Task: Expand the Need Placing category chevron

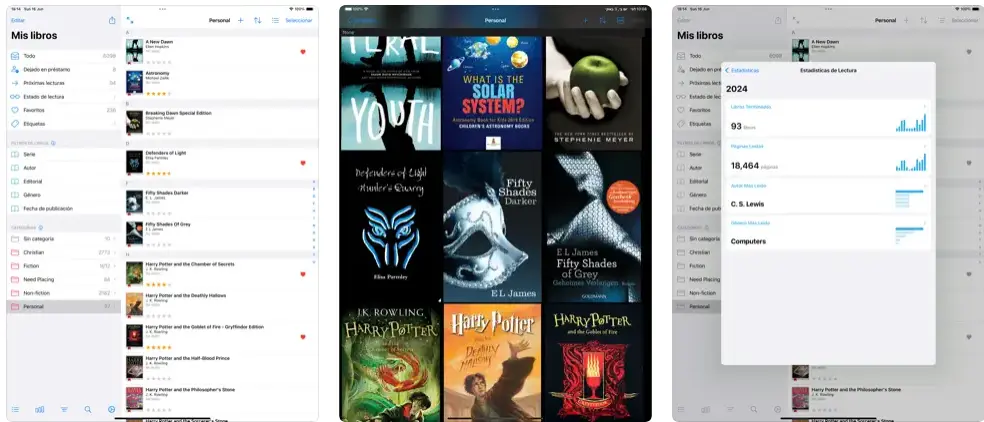Action: (115, 279)
